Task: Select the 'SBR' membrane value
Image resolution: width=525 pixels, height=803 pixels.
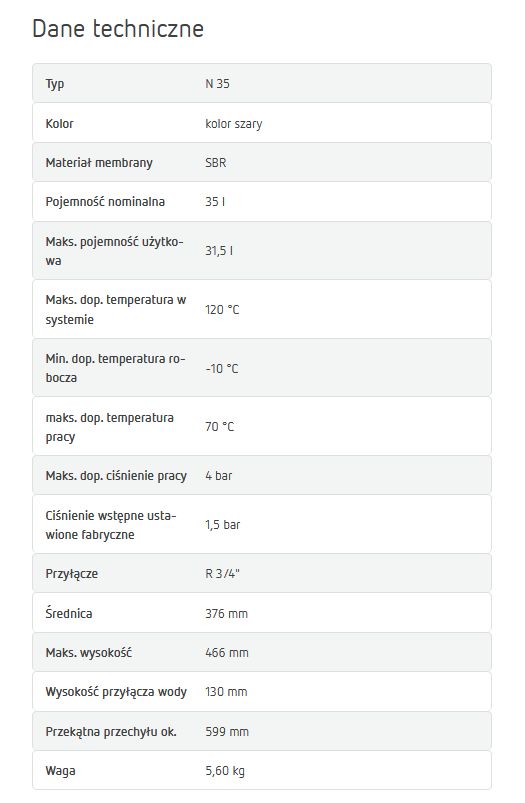Action: click(216, 163)
